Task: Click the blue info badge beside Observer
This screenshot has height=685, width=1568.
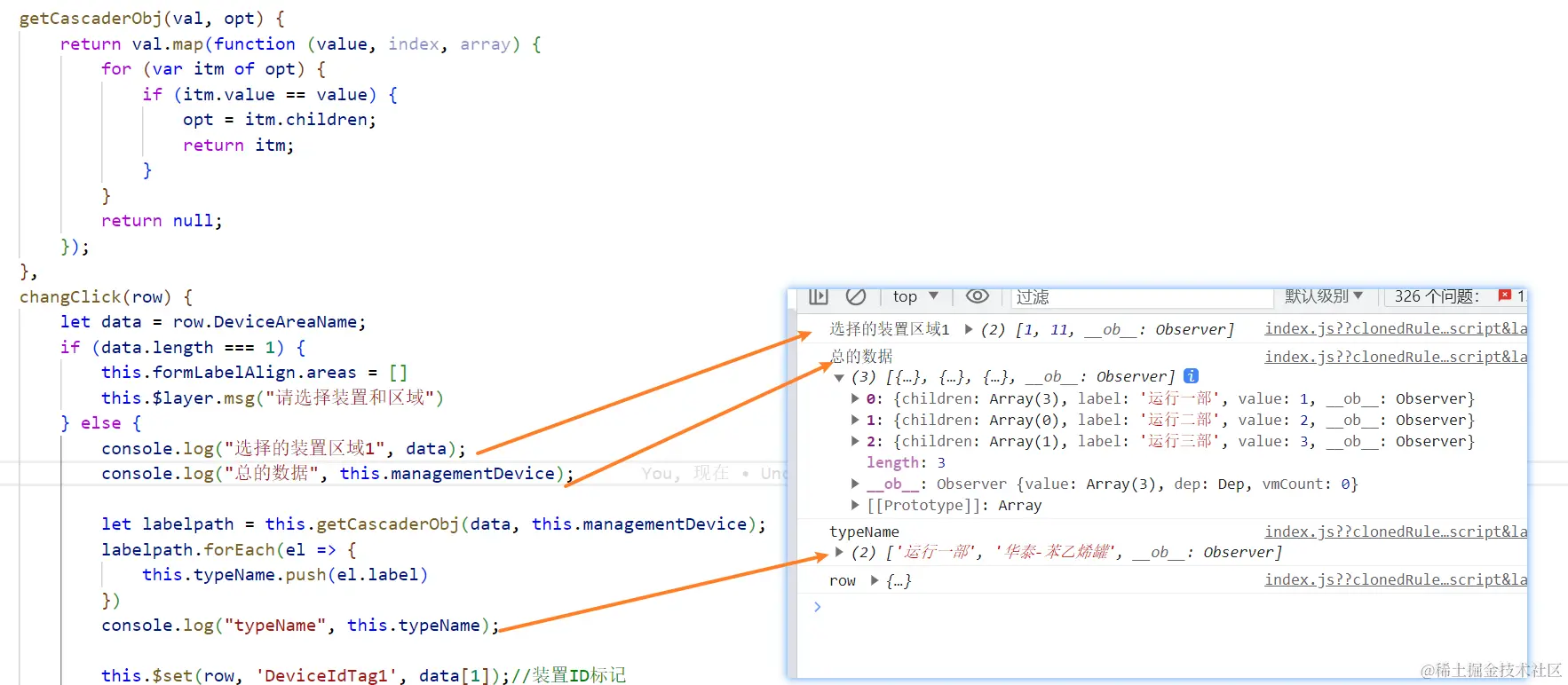Action: click(1192, 376)
